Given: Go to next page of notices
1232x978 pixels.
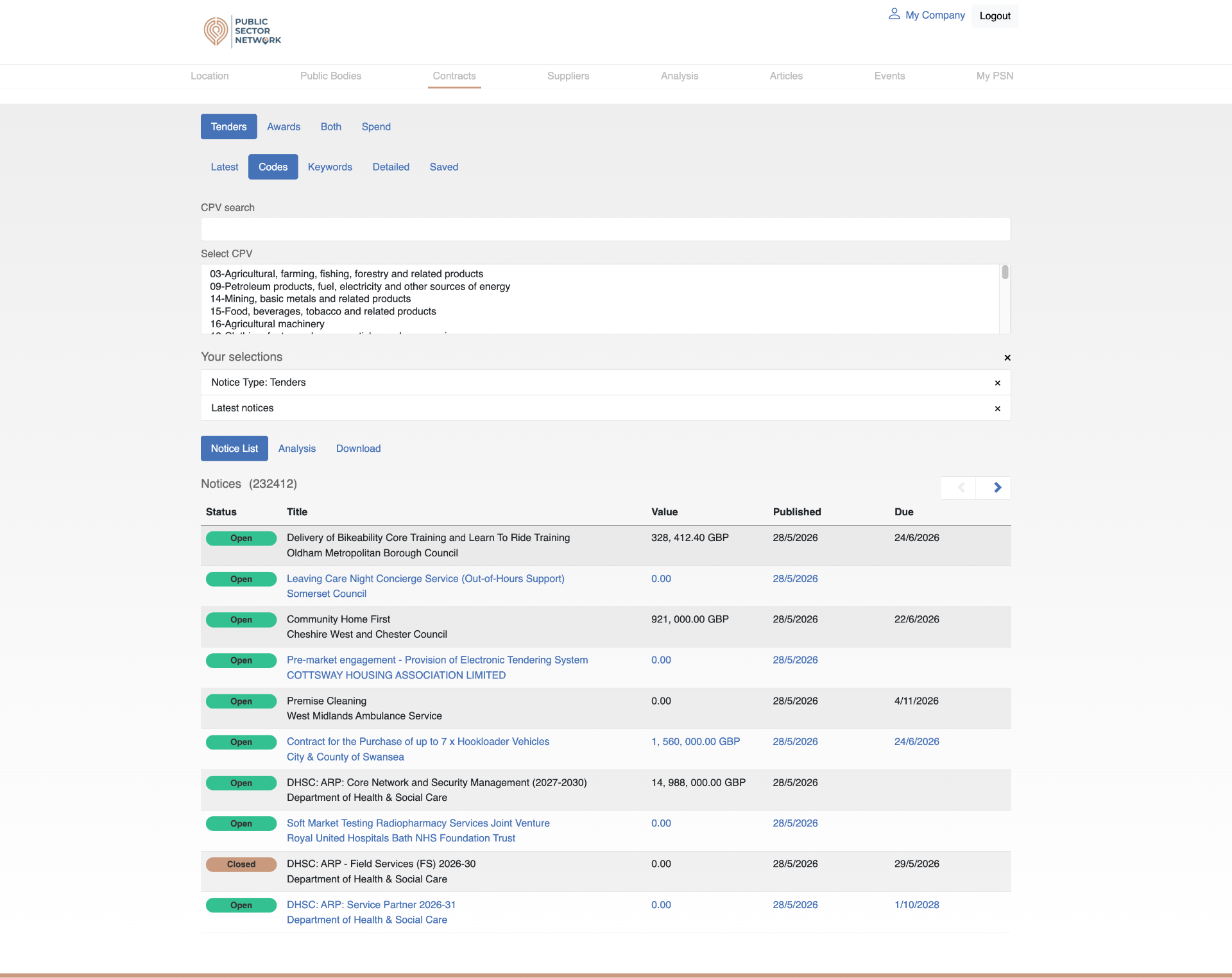Looking at the screenshot, I should (993, 488).
